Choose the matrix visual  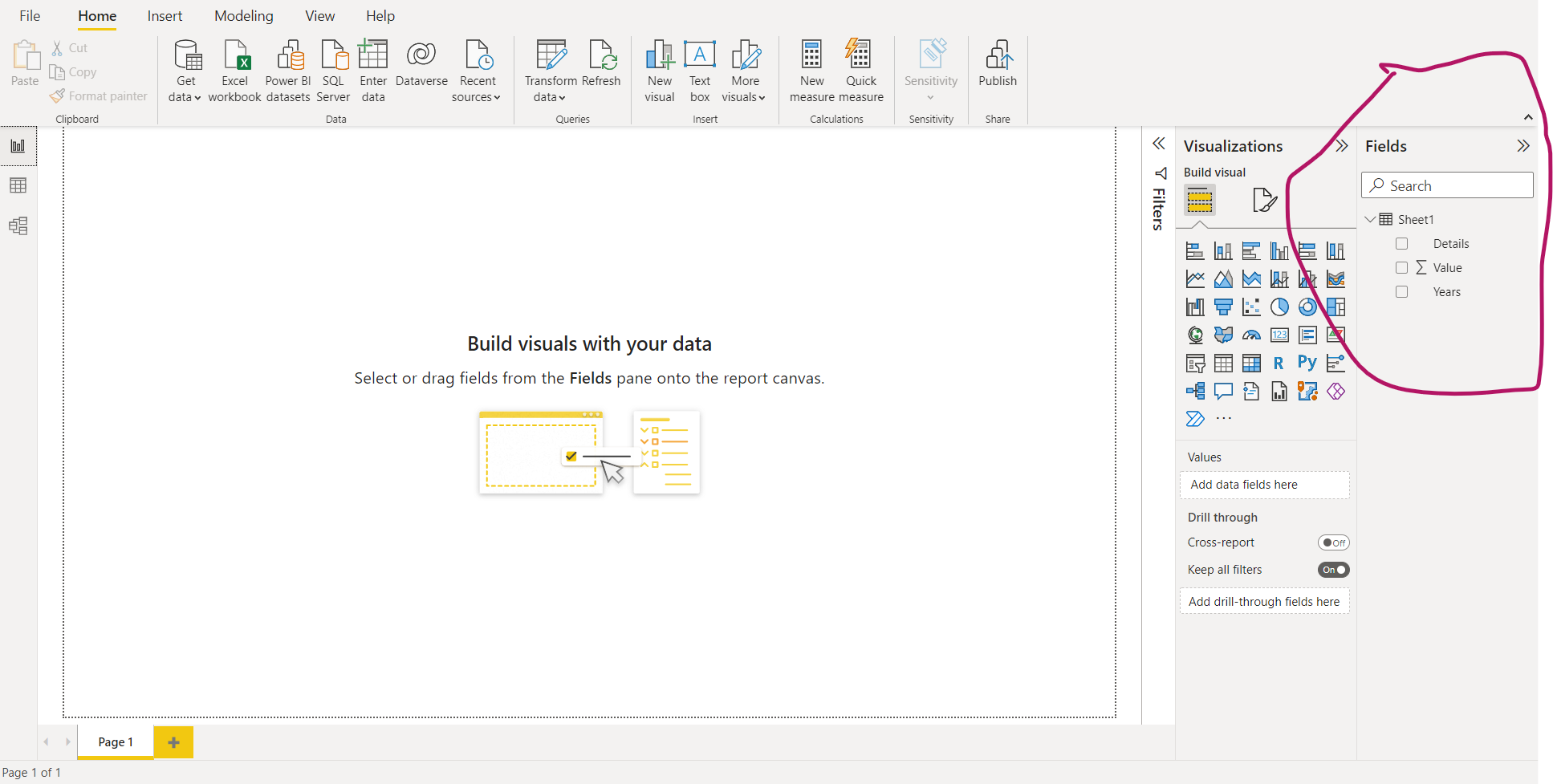pos(1251,364)
